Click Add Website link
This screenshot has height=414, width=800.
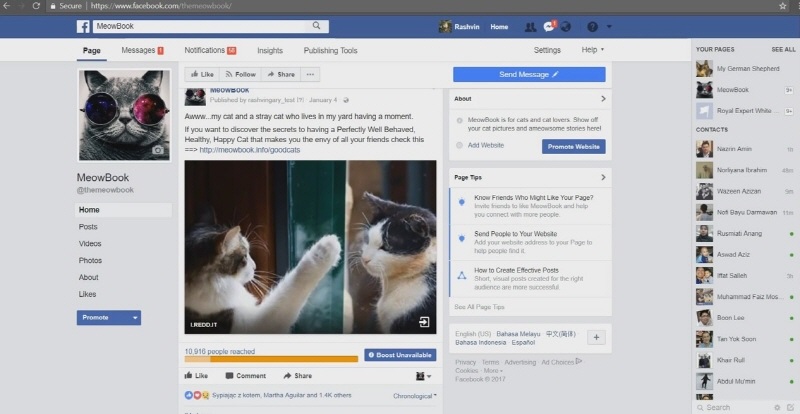pos(486,145)
